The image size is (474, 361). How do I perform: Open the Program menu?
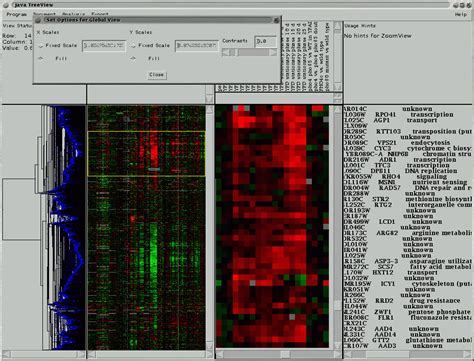pyautogui.click(x=16, y=14)
